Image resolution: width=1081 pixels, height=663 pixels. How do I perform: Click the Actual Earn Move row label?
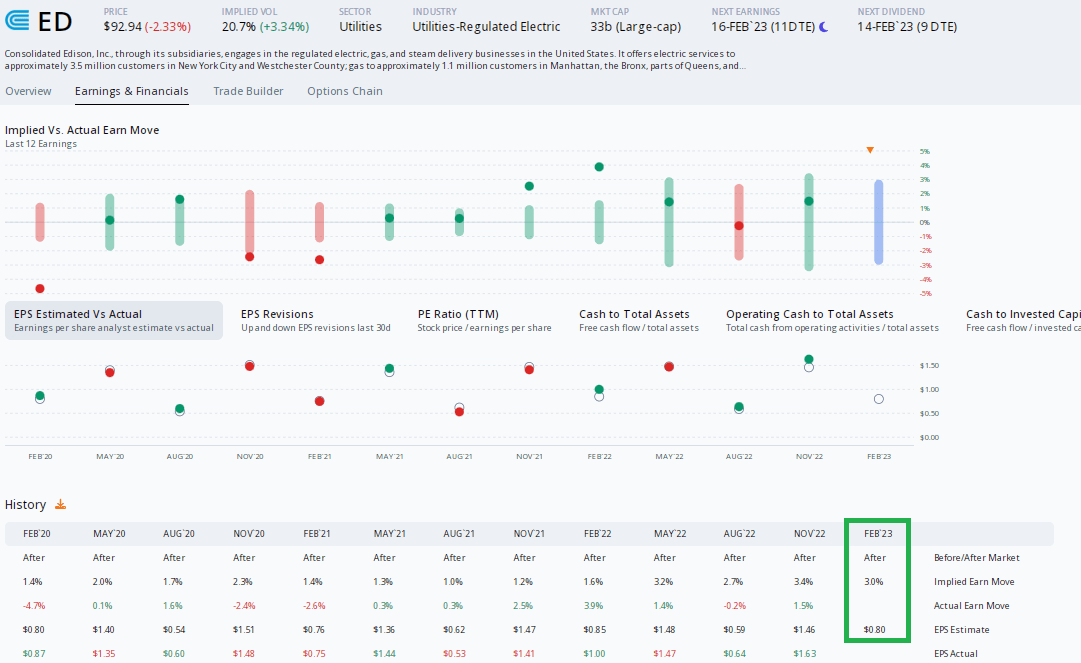971,606
